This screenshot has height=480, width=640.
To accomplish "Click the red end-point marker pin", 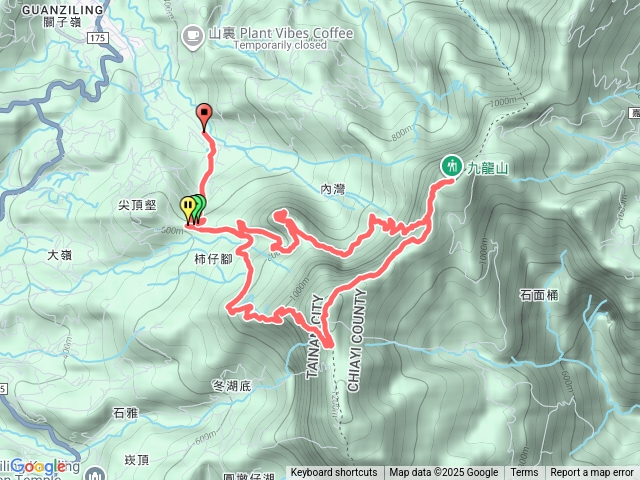I will [204, 118].
